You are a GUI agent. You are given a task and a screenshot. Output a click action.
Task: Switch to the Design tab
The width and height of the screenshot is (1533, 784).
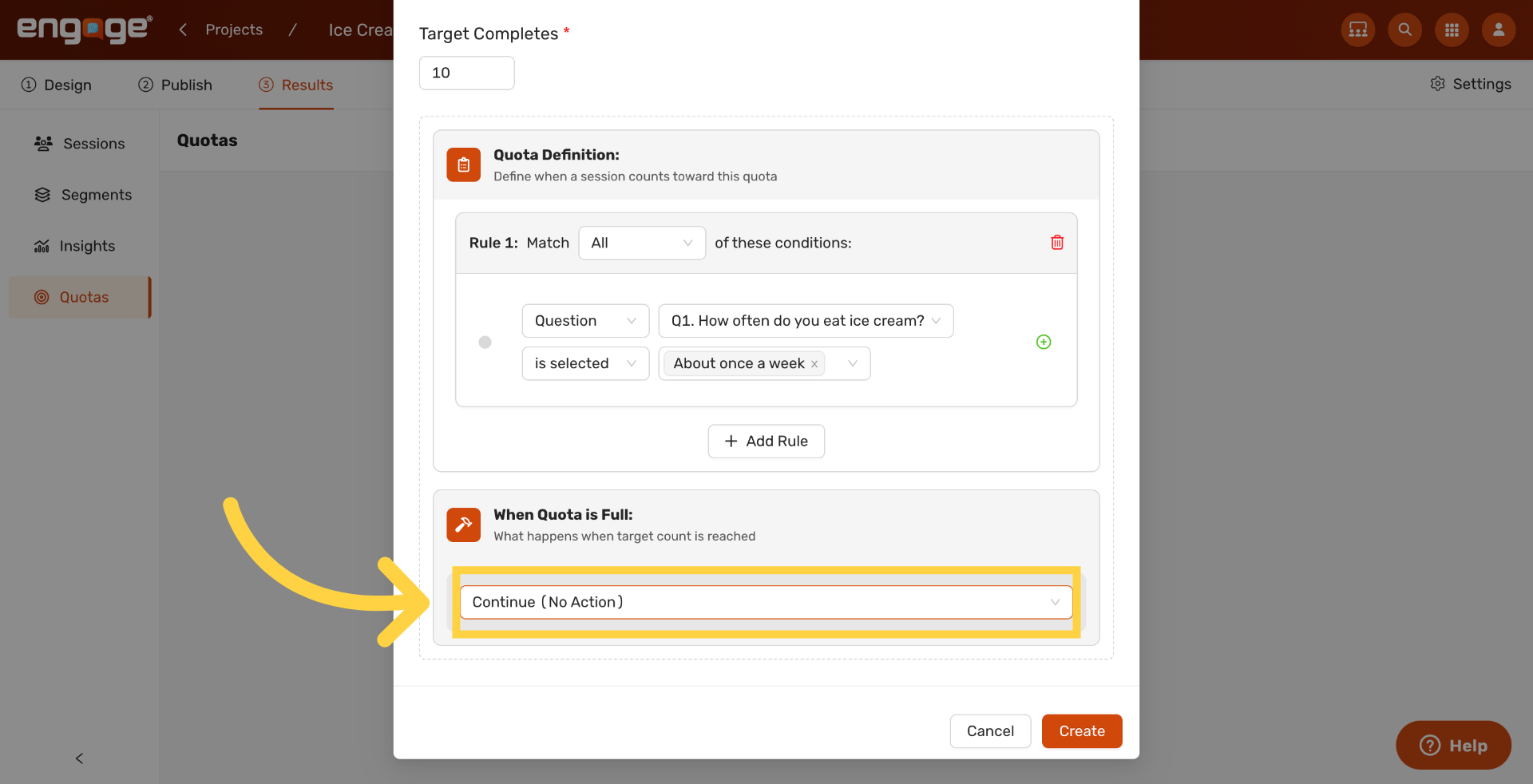coord(57,85)
